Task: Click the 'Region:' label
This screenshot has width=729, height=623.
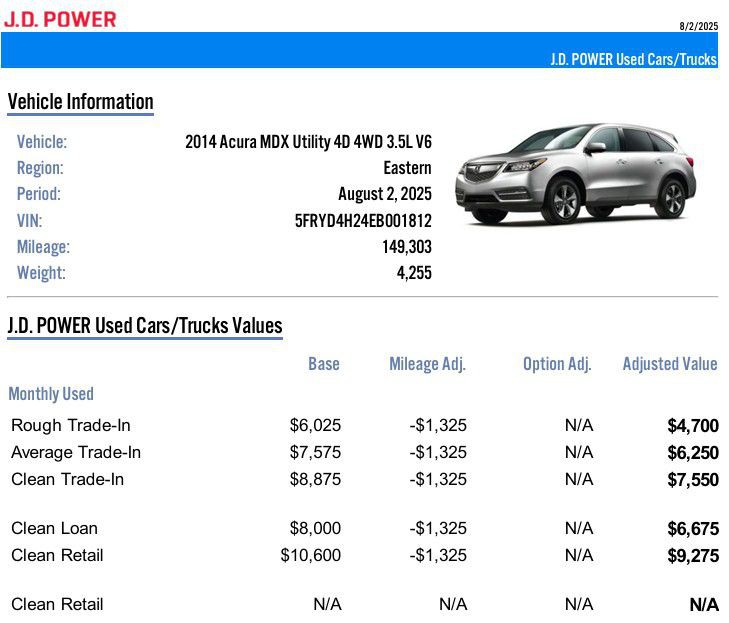Action: tap(40, 168)
